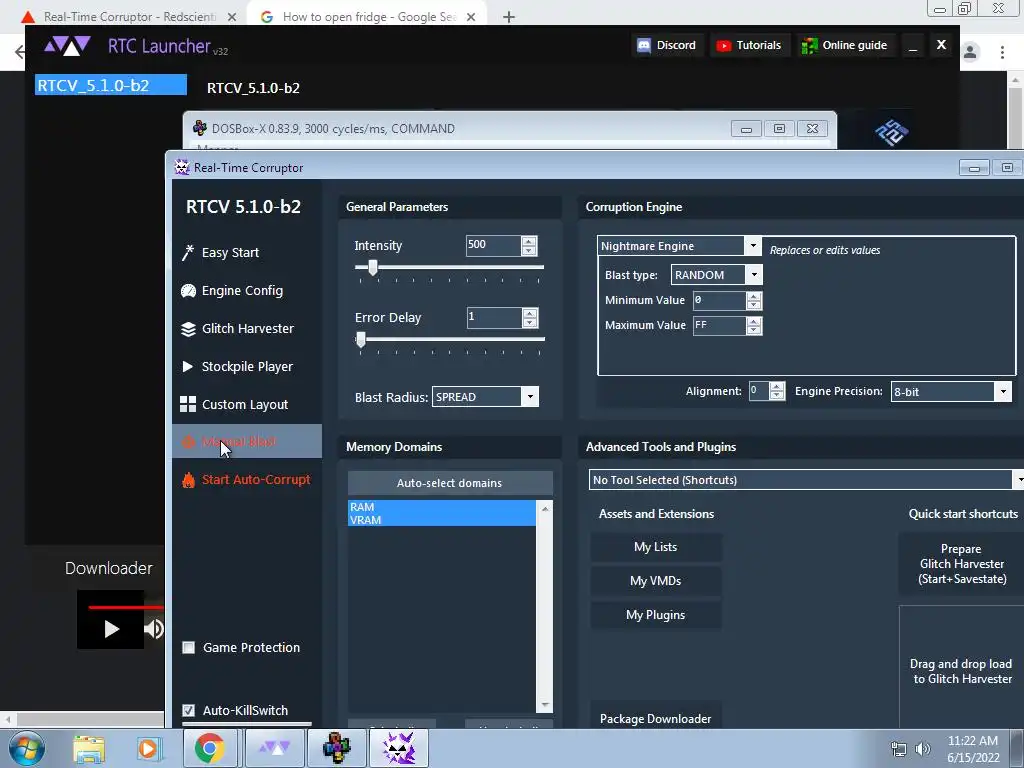The height and width of the screenshot is (768, 1024).
Task: Click the RTC Launcher logo
Action: pyautogui.click(x=67, y=46)
